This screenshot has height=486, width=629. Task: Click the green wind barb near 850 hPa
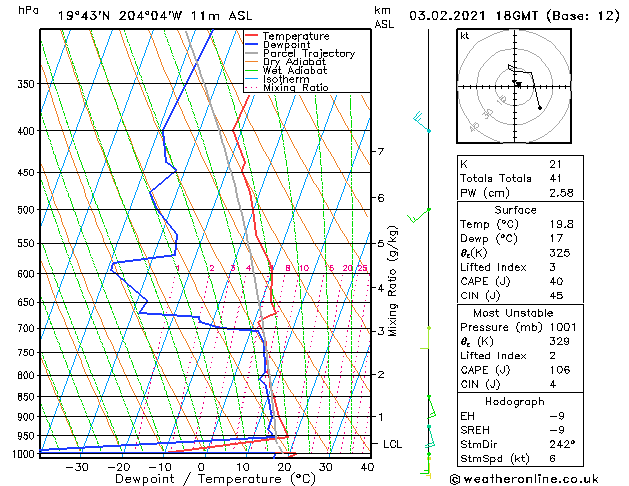(432, 407)
